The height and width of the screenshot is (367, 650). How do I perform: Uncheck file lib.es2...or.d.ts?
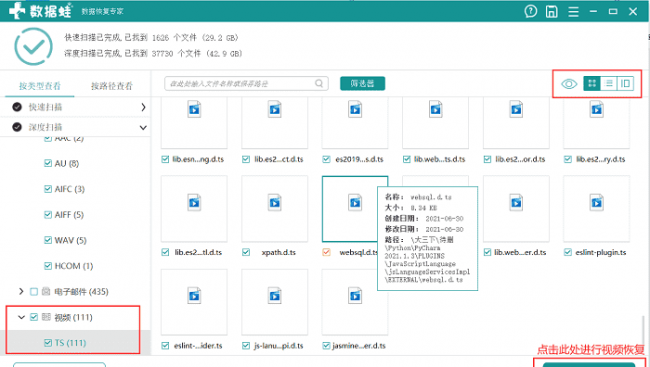[x=488, y=159]
